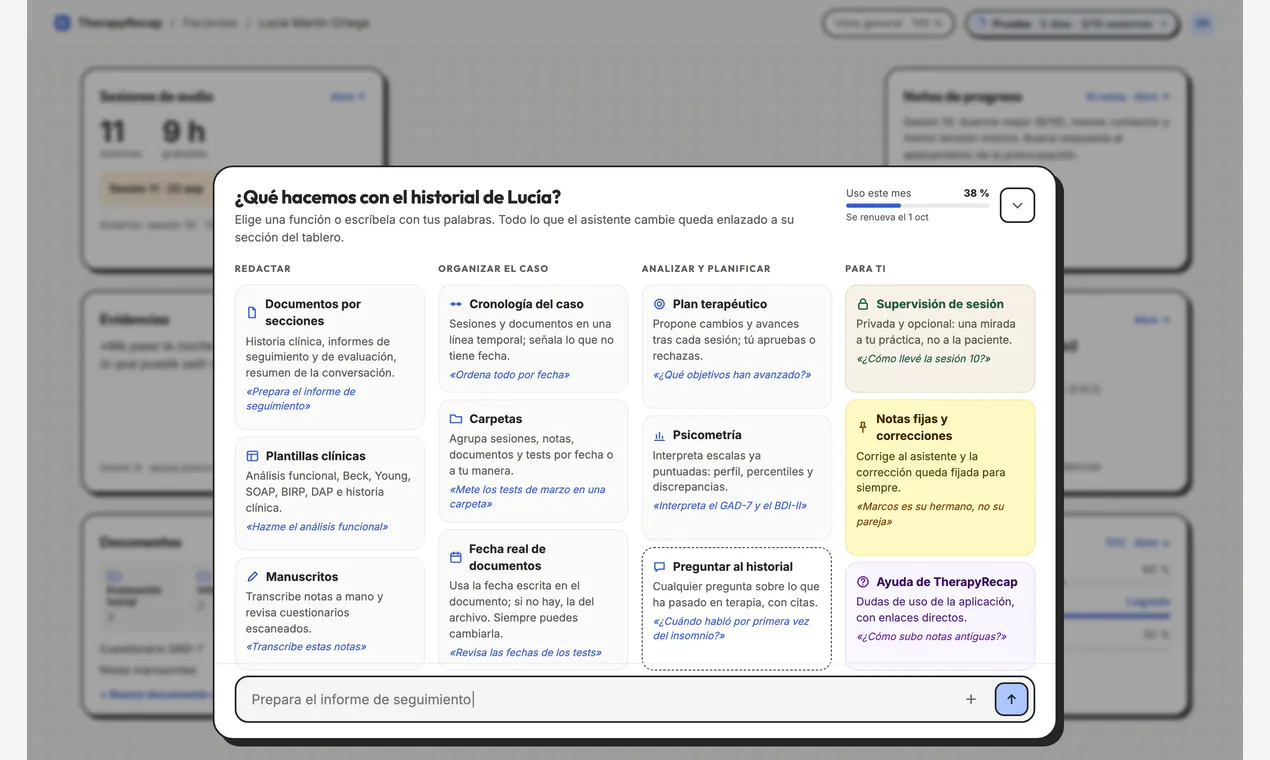
Task: Choose example «¿Cómo subo notas antiguas?»
Action: point(931,637)
